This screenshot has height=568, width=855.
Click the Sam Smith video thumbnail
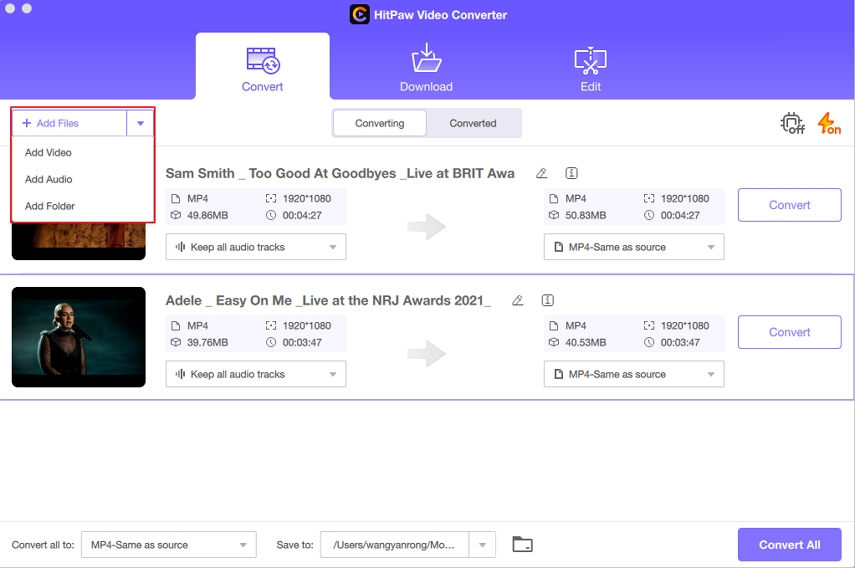(79, 241)
